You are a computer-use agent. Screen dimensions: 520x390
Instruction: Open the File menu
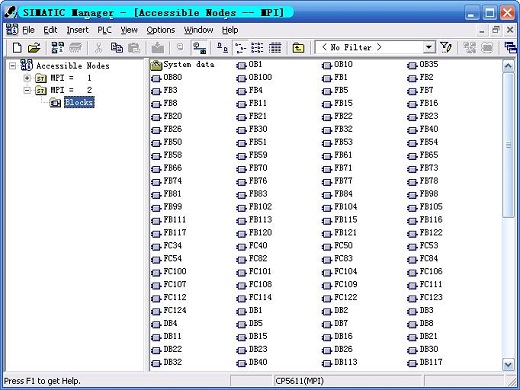click(x=29, y=30)
